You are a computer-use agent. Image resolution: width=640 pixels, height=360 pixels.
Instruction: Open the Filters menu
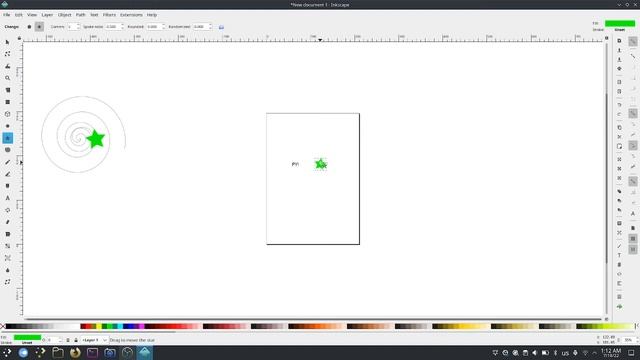(109, 15)
